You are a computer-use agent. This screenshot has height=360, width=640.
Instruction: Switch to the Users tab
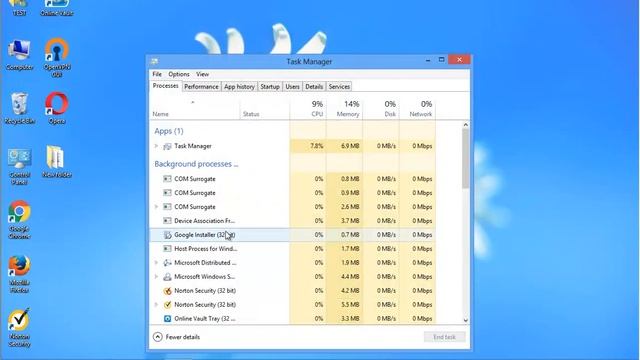click(x=292, y=87)
